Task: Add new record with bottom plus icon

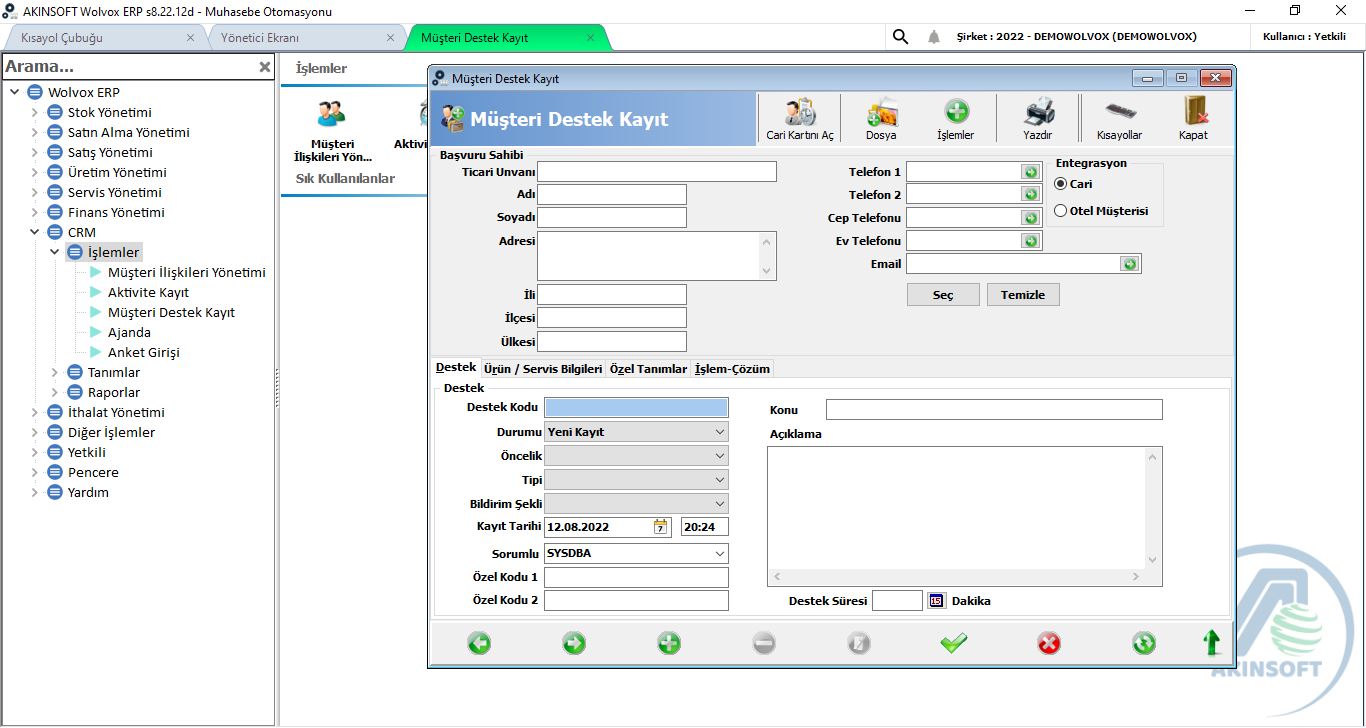Action: [x=669, y=643]
